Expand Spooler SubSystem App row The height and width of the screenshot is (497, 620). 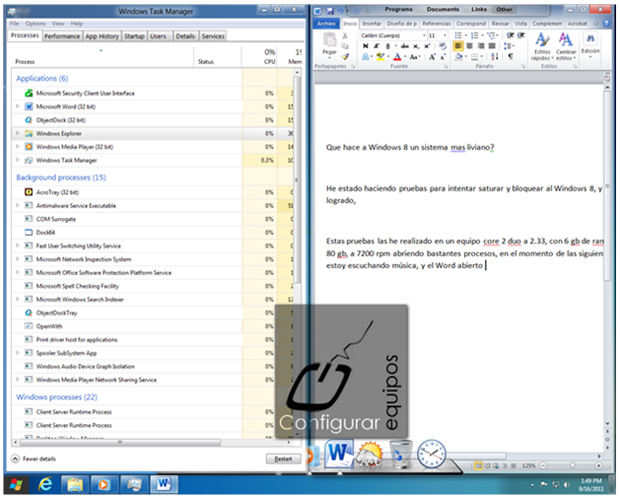17,353
